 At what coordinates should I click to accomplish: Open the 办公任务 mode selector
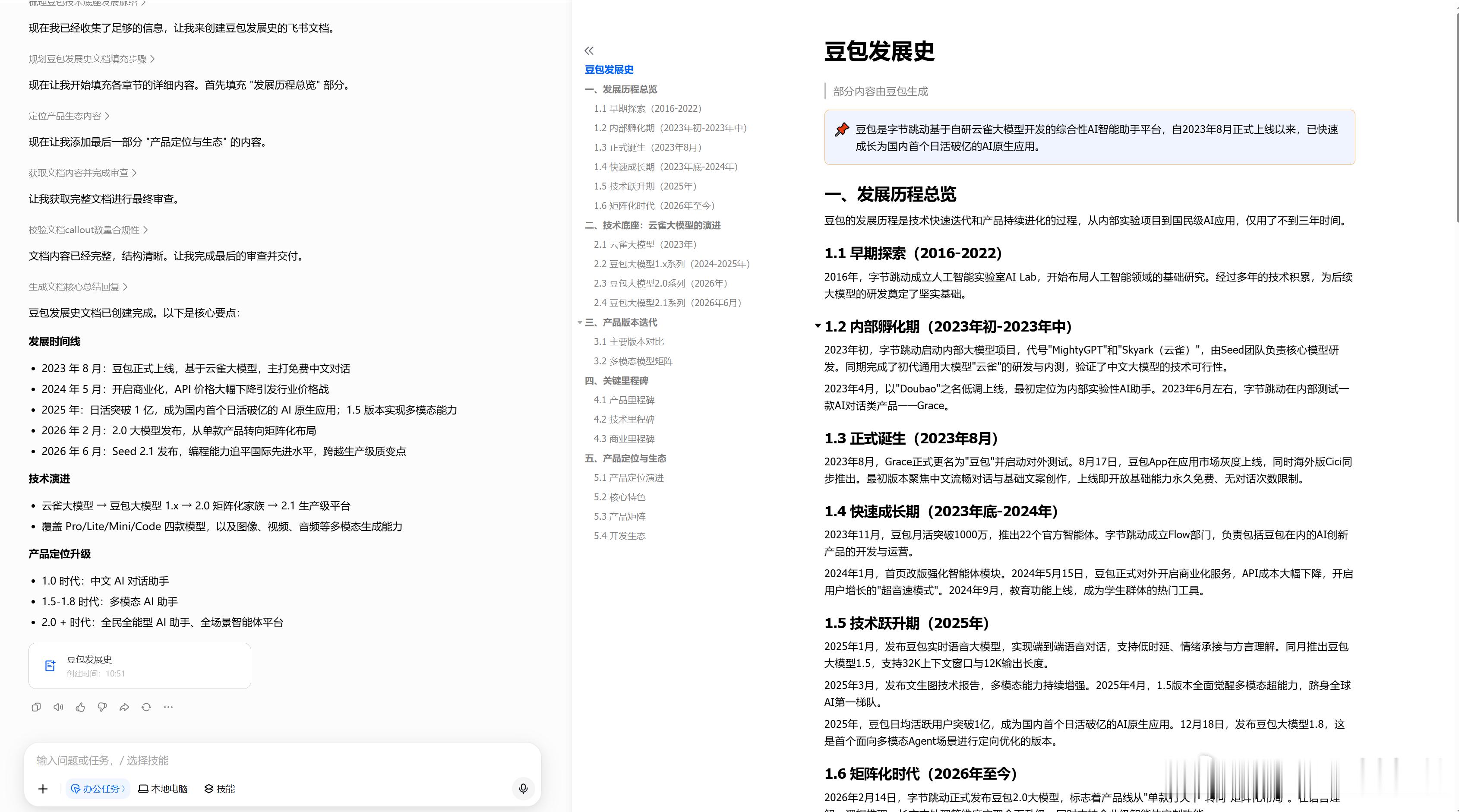pyautogui.click(x=98, y=789)
